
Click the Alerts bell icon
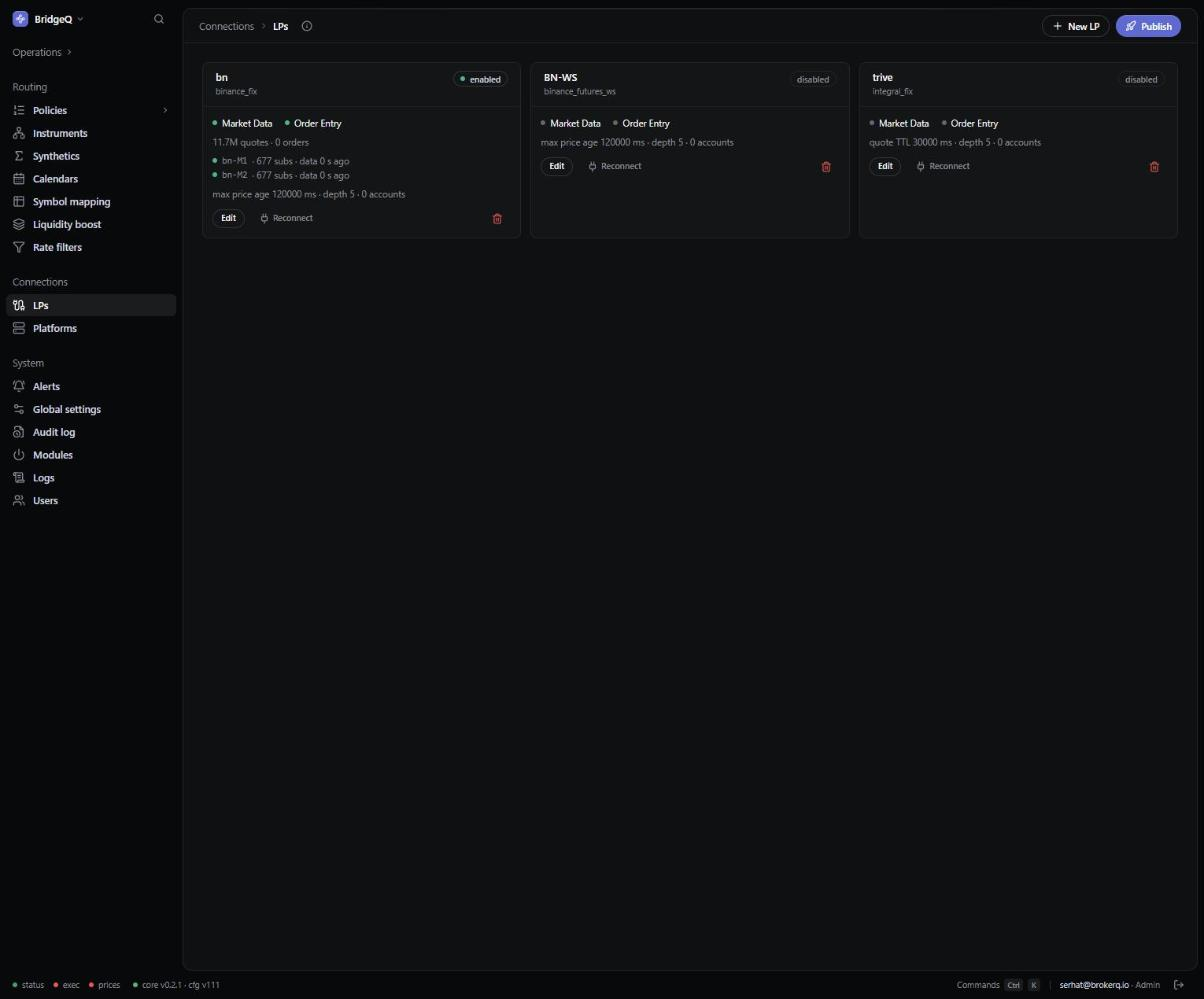pos(19,386)
